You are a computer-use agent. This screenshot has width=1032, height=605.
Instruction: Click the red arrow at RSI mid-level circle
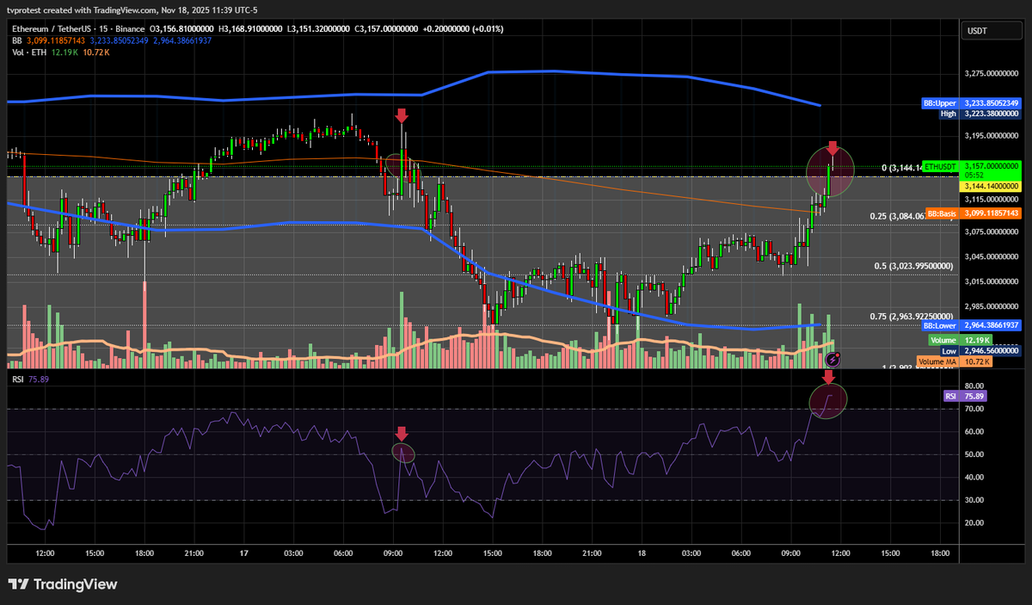pyautogui.click(x=401, y=434)
